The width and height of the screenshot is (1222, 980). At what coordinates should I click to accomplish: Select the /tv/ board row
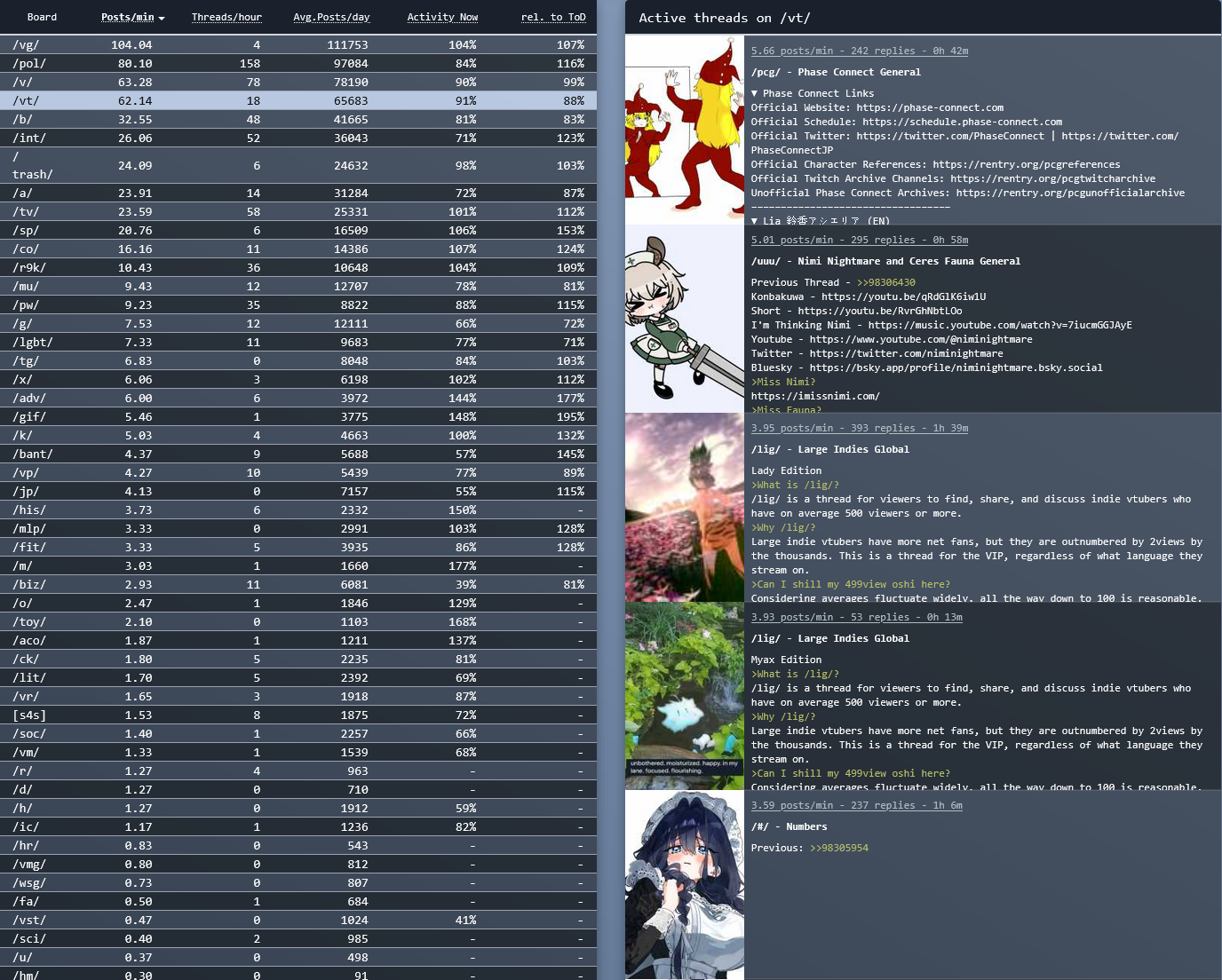(x=298, y=211)
